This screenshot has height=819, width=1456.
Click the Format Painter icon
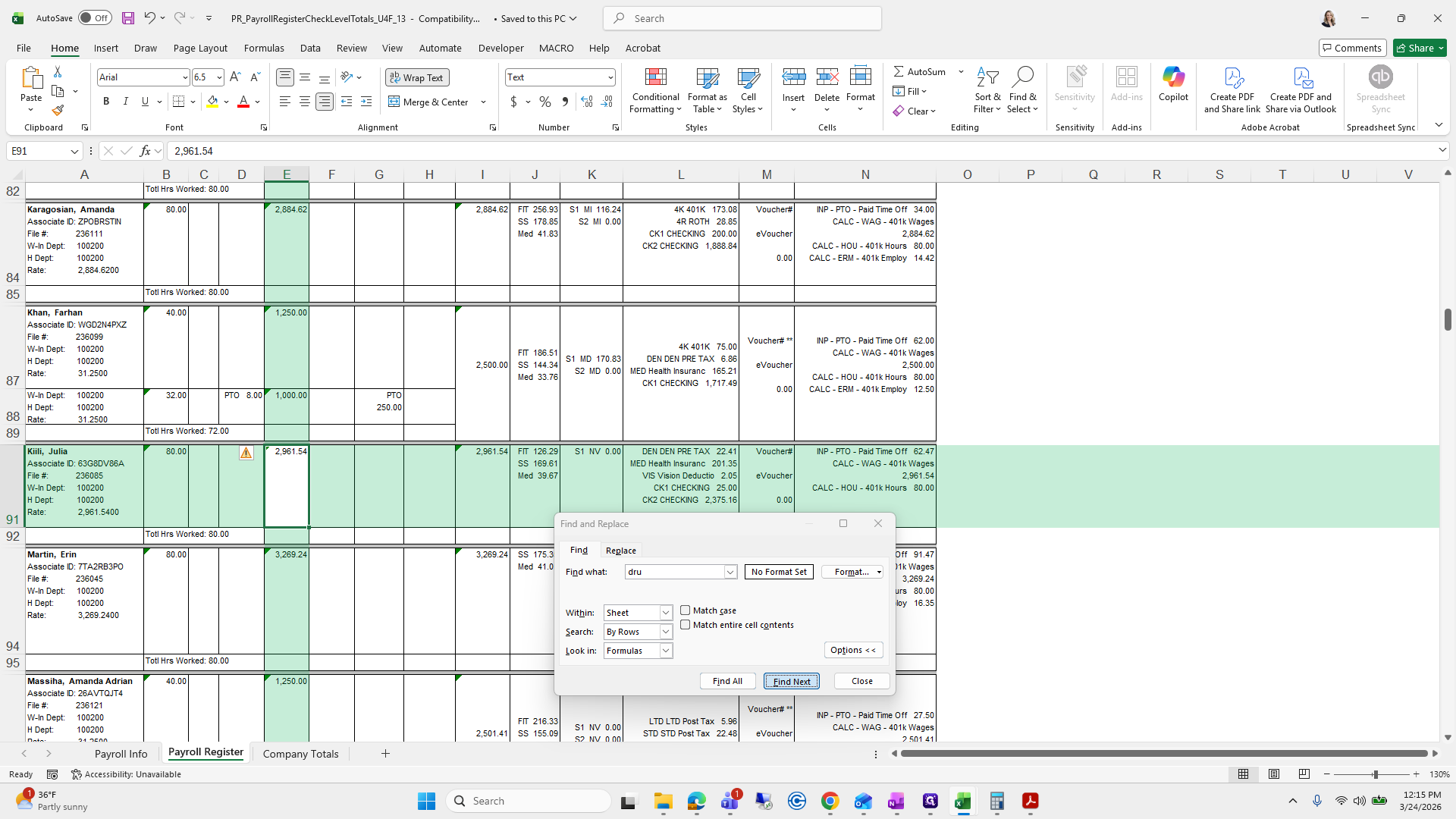tap(58, 111)
